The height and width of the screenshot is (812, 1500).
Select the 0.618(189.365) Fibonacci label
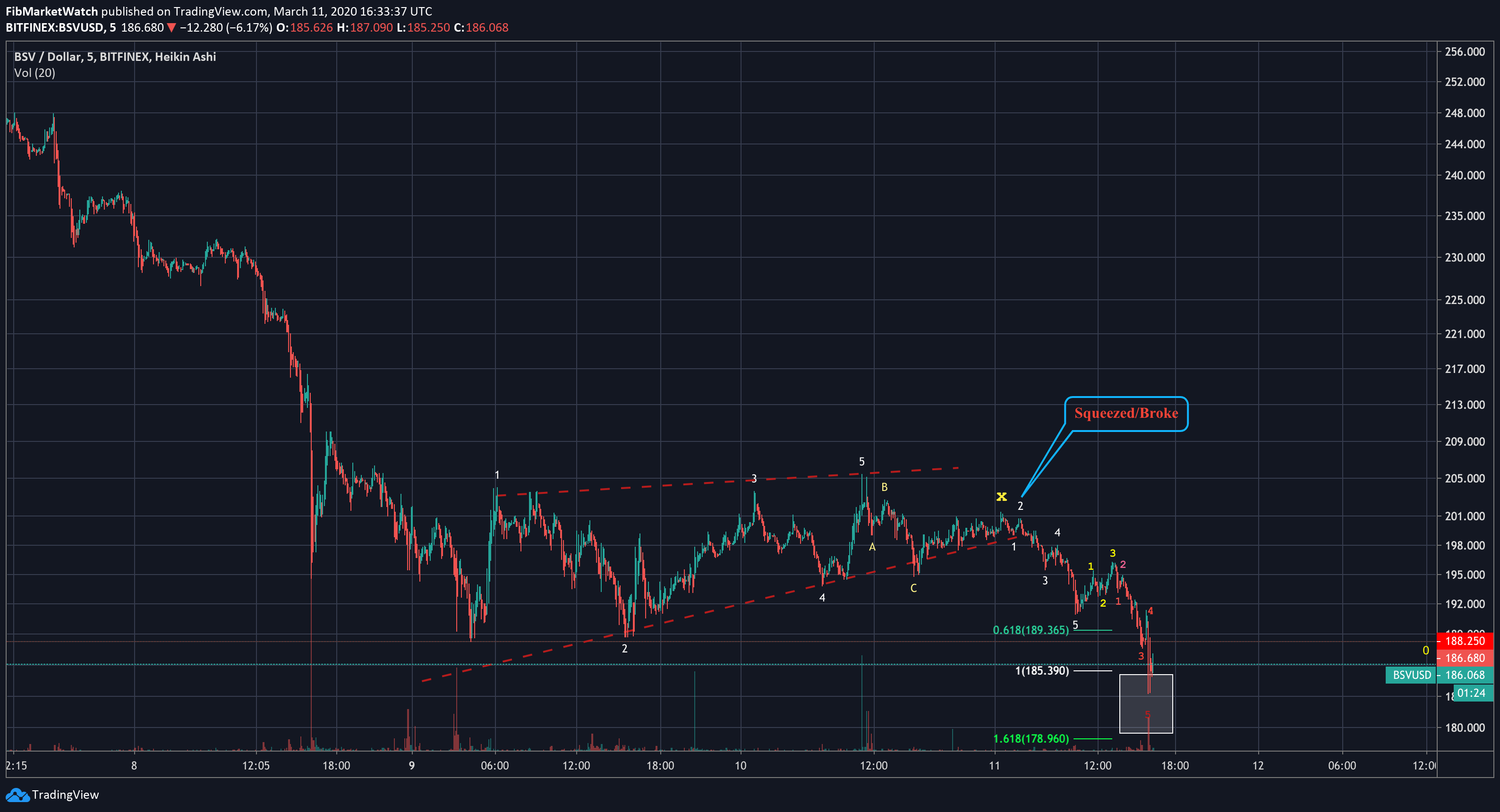[x=1031, y=630]
